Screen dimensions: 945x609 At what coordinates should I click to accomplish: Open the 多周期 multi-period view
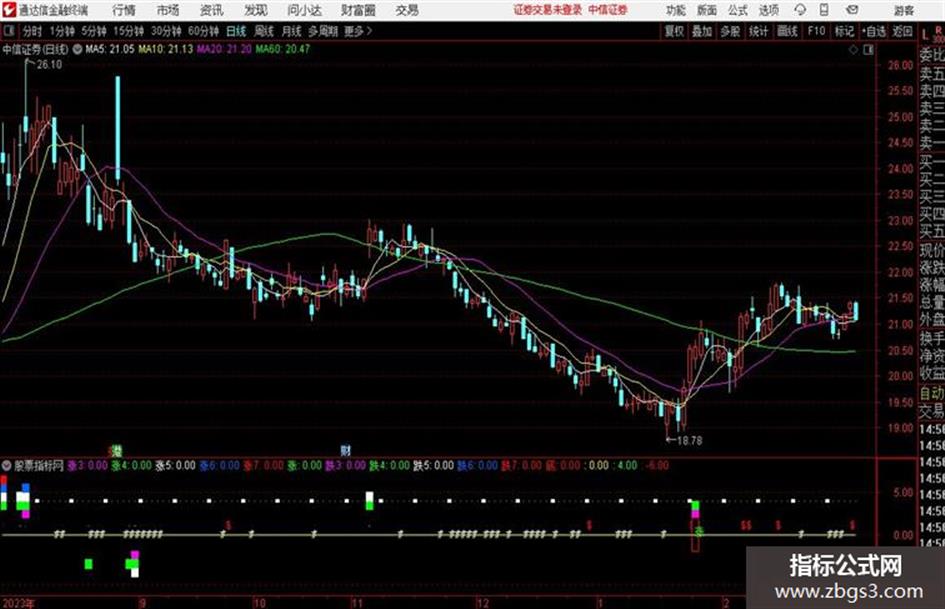pyautogui.click(x=323, y=31)
